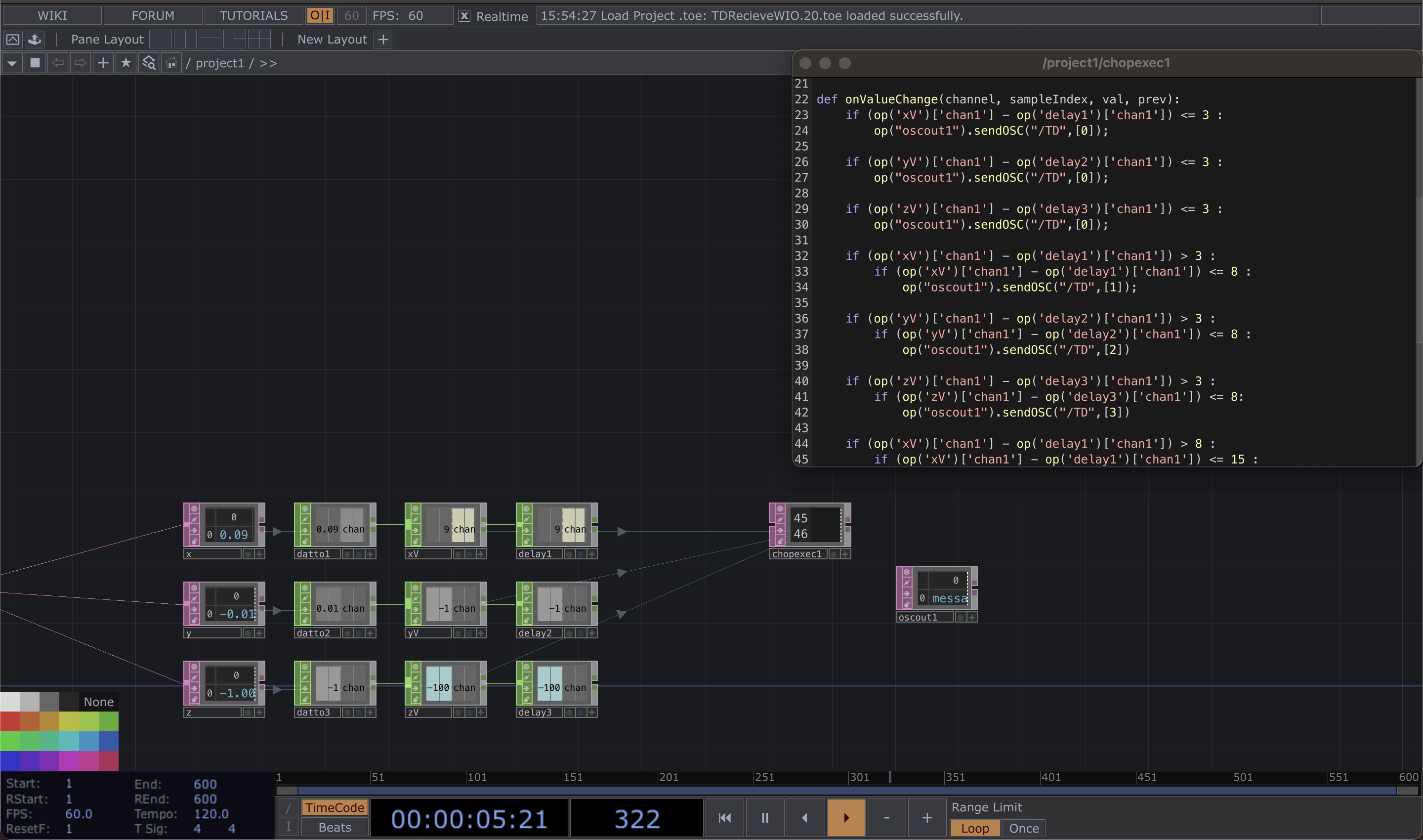Select Once range limit mode
The height and width of the screenshot is (840, 1423).
(x=1023, y=828)
